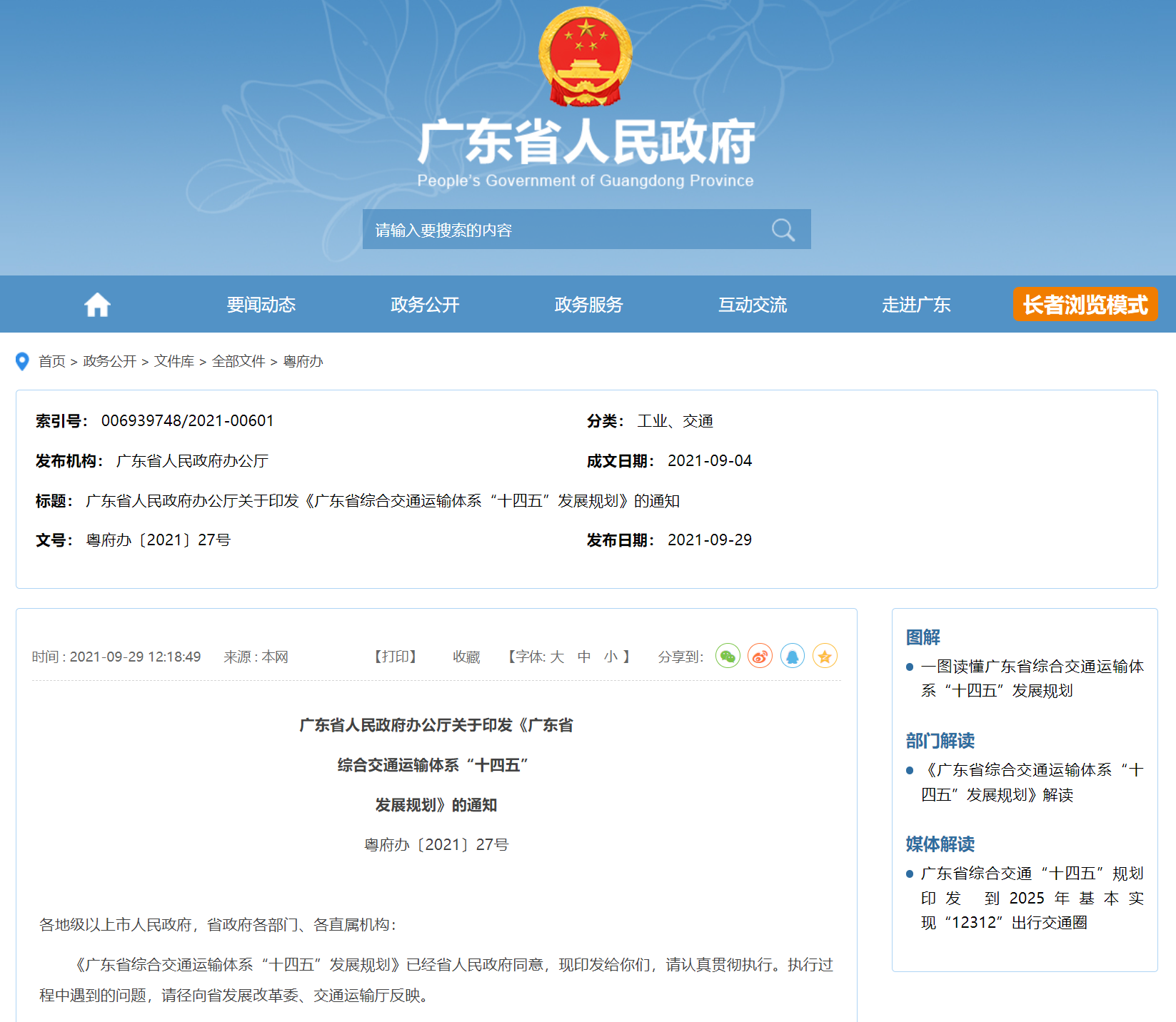Click the search magnifier icon
1176x1022 pixels.
(783, 230)
